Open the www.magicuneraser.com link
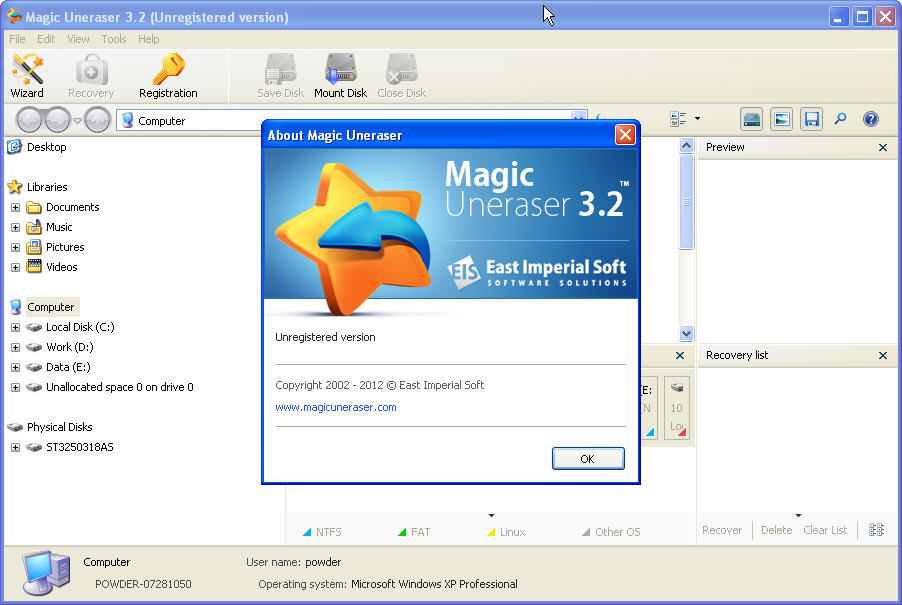This screenshot has height=605, width=902. tap(334, 407)
